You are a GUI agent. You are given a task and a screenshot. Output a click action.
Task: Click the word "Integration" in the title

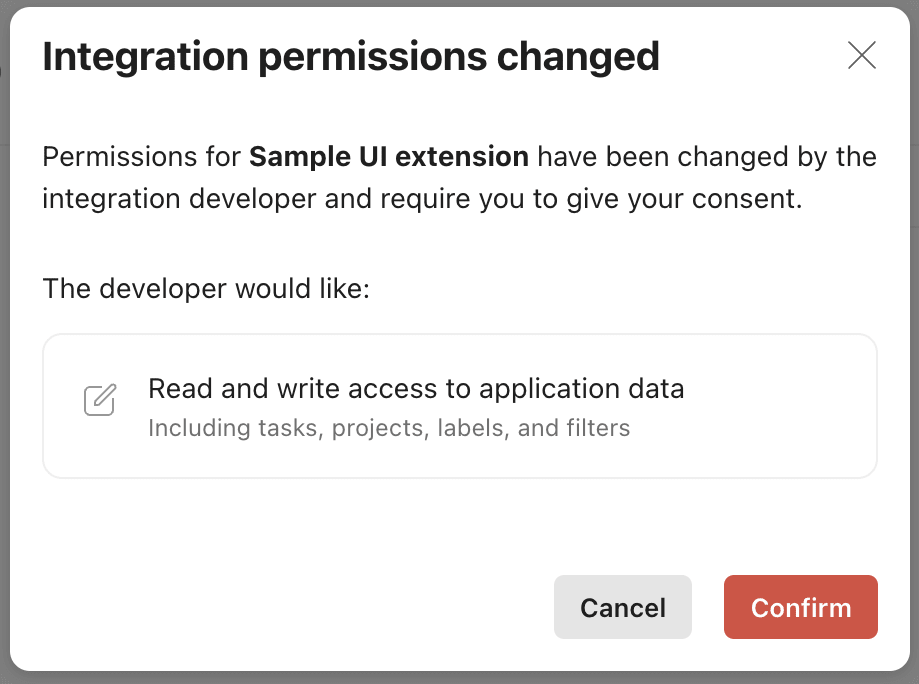pyautogui.click(x=144, y=57)
